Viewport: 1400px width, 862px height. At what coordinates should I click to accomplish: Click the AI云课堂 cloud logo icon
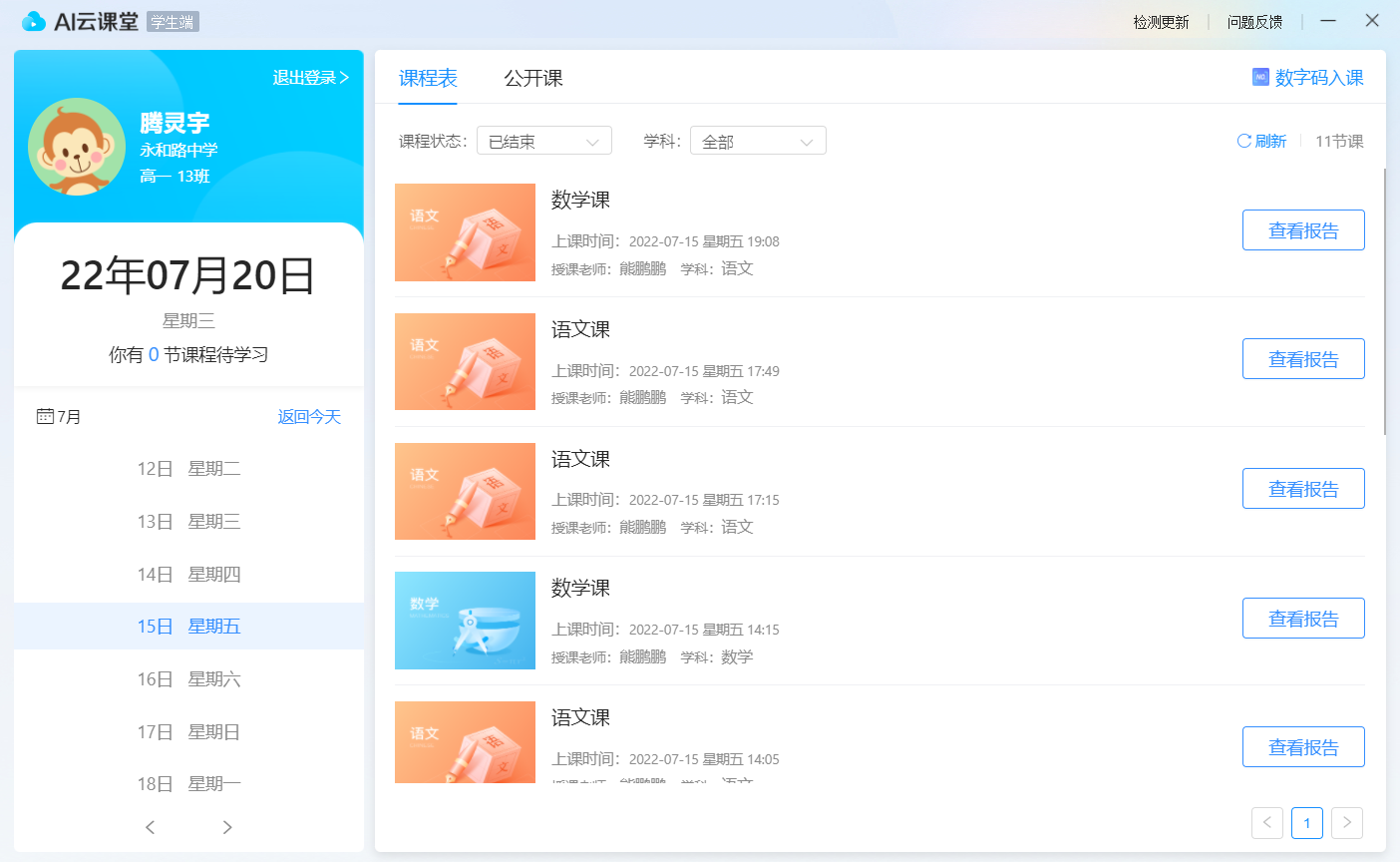[x=34, y=21]
